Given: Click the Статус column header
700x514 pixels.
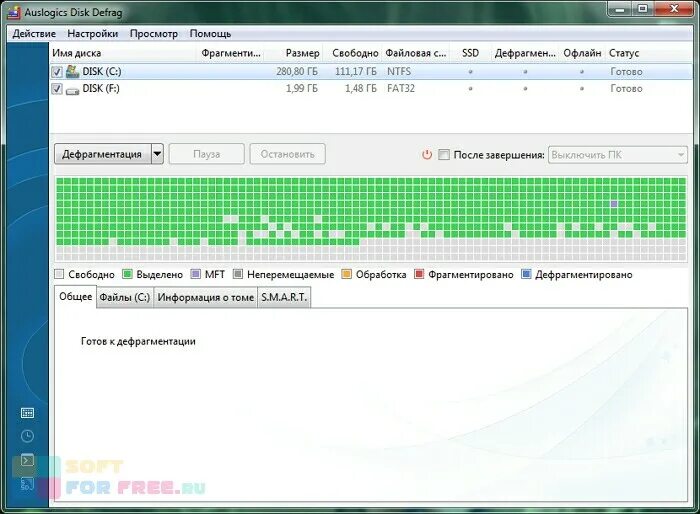Looking at the screenshot, I should pos(649,53).
